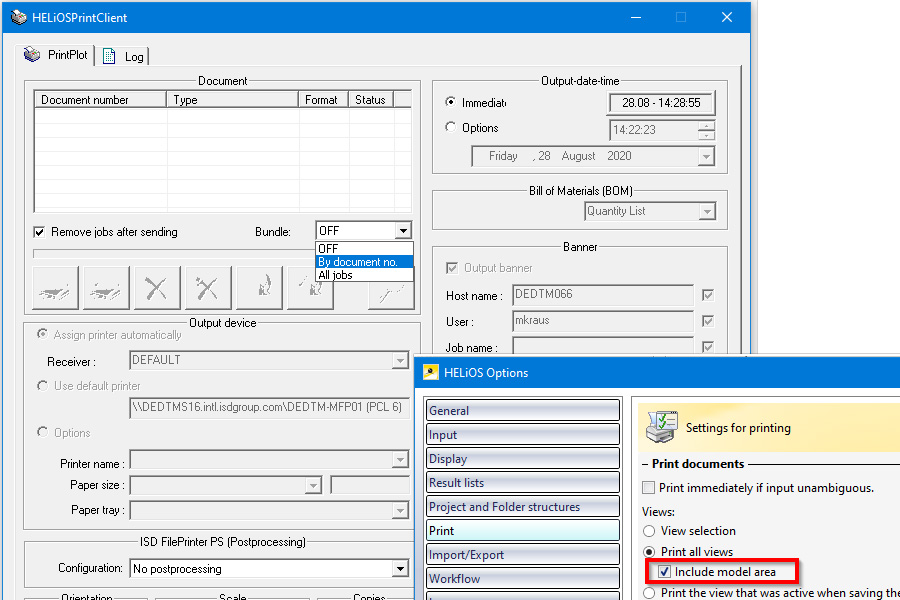Select Options radio under Output device
Image resolution: width=900 pixels, height=600 pixels.
pos(42,432)
